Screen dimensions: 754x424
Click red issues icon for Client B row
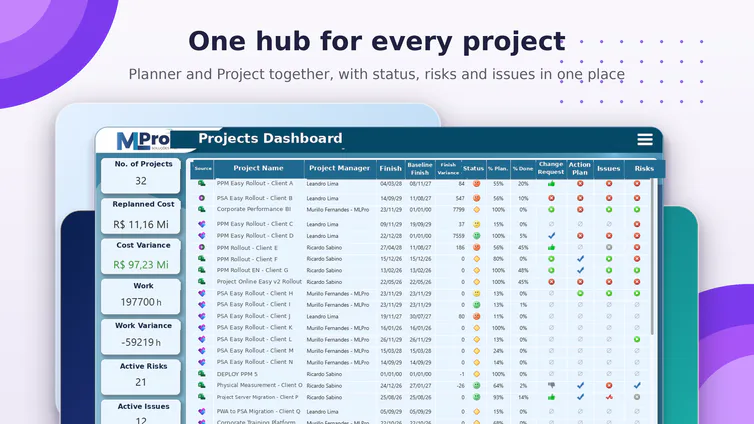click(609, 198)
